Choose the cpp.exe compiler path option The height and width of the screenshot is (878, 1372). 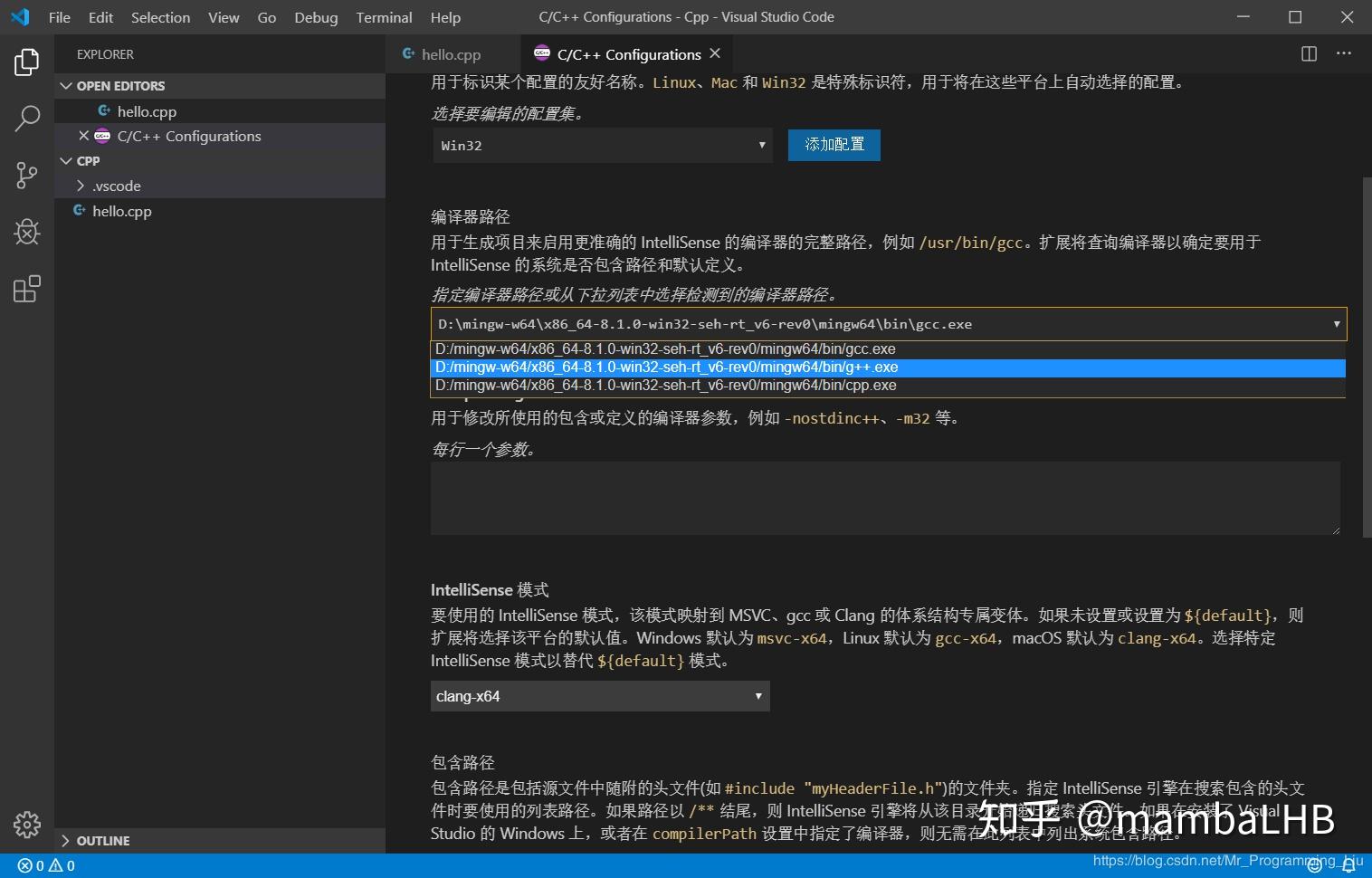click(888, 386)
